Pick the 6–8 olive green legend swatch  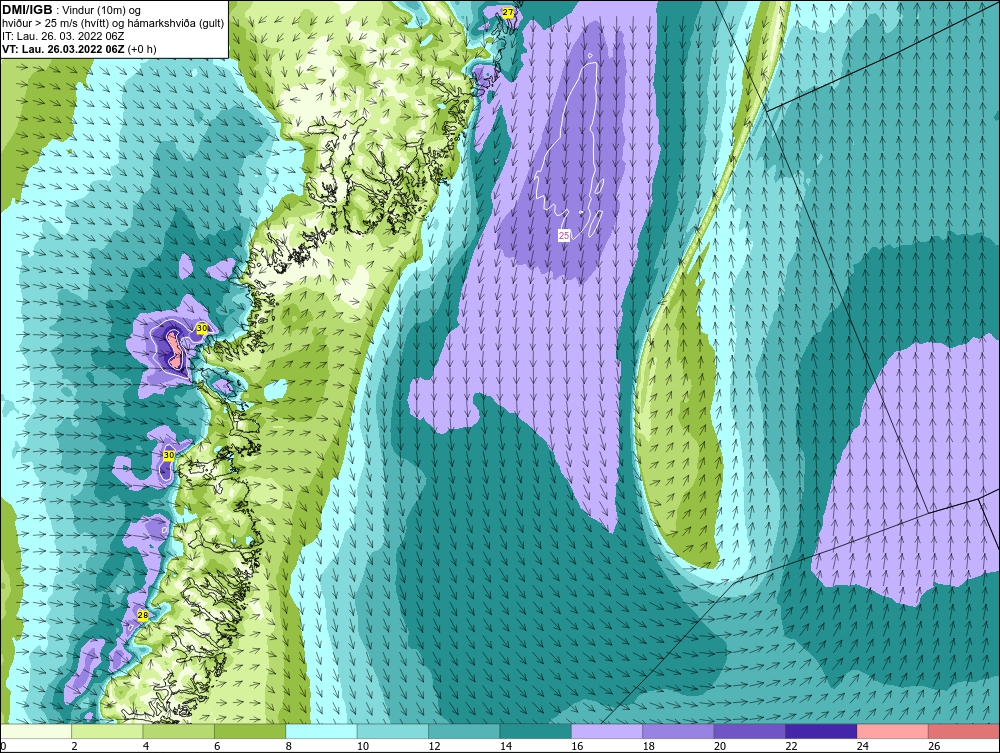(250, 731)
